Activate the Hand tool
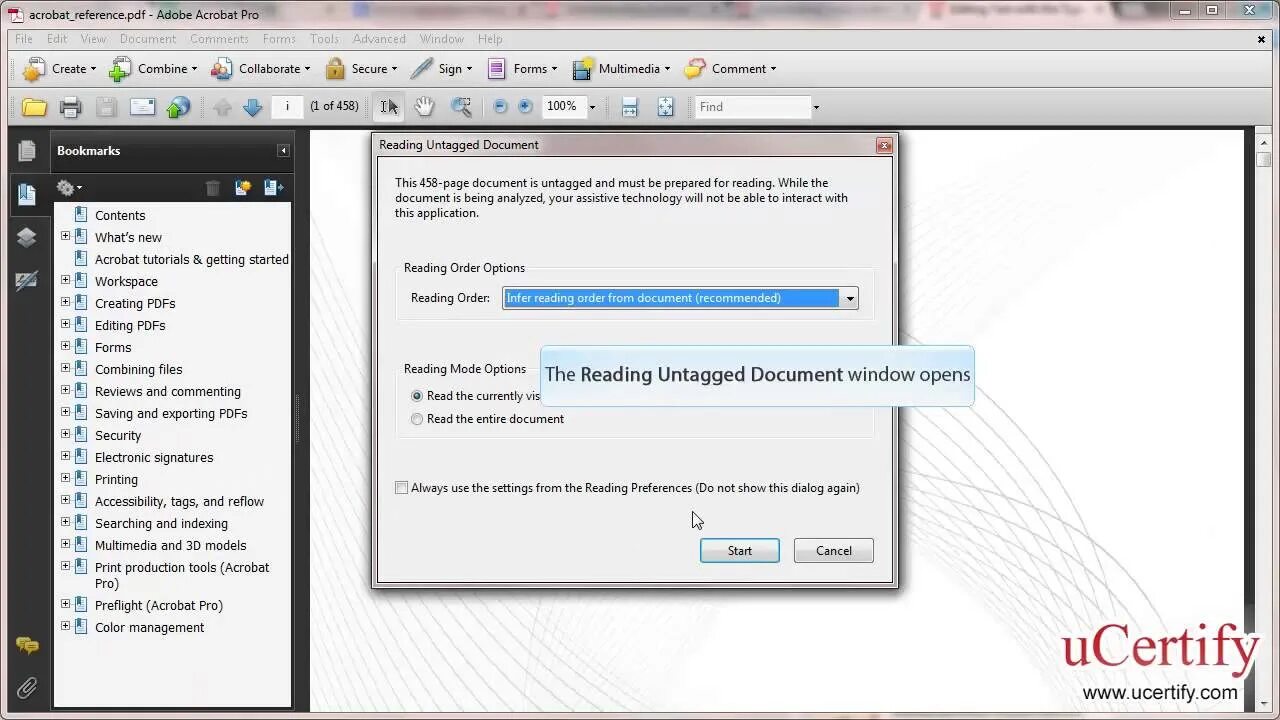Screen dimensions: 1280x720 point(425,107)
